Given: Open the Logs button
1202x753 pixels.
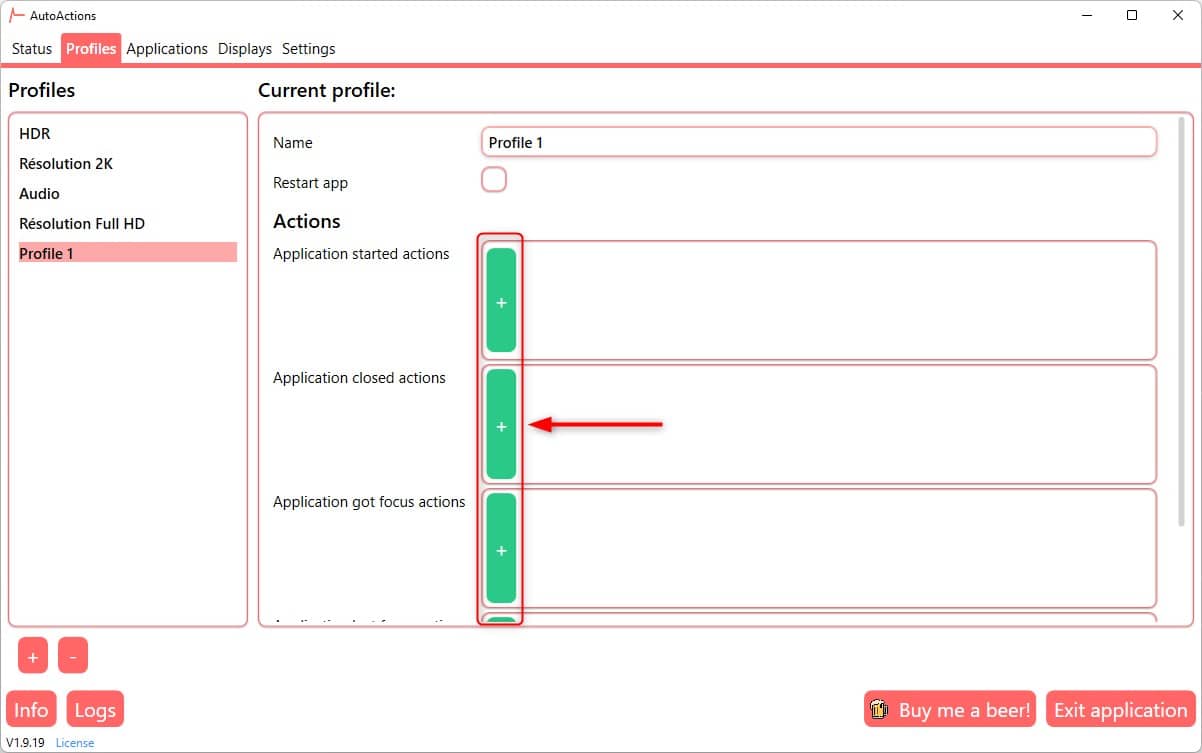Looking at the screenshot, I should [x=95, y=710].
